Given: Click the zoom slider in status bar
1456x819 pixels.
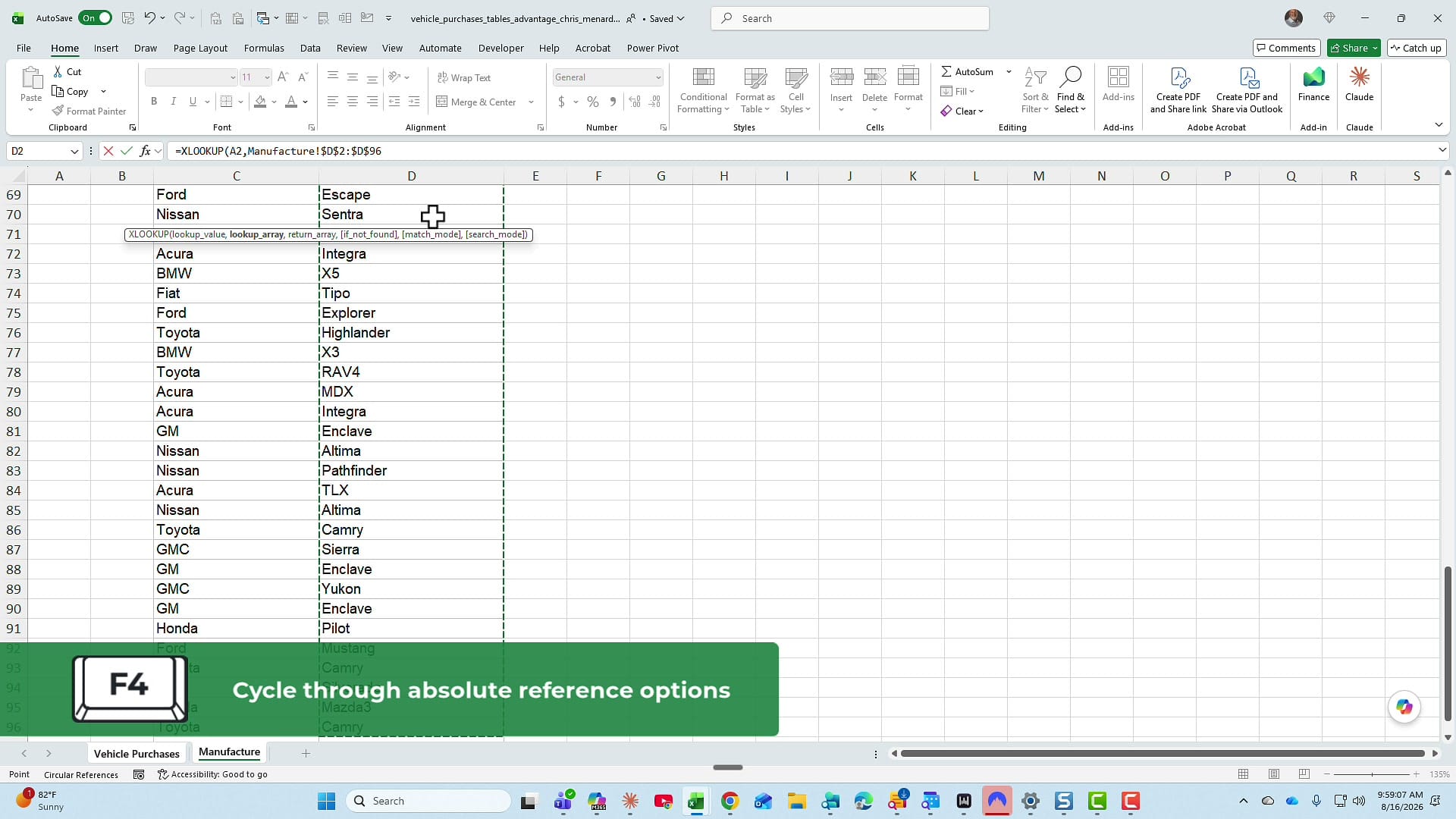Looking at the screenshot, I should pos(1371,774).
